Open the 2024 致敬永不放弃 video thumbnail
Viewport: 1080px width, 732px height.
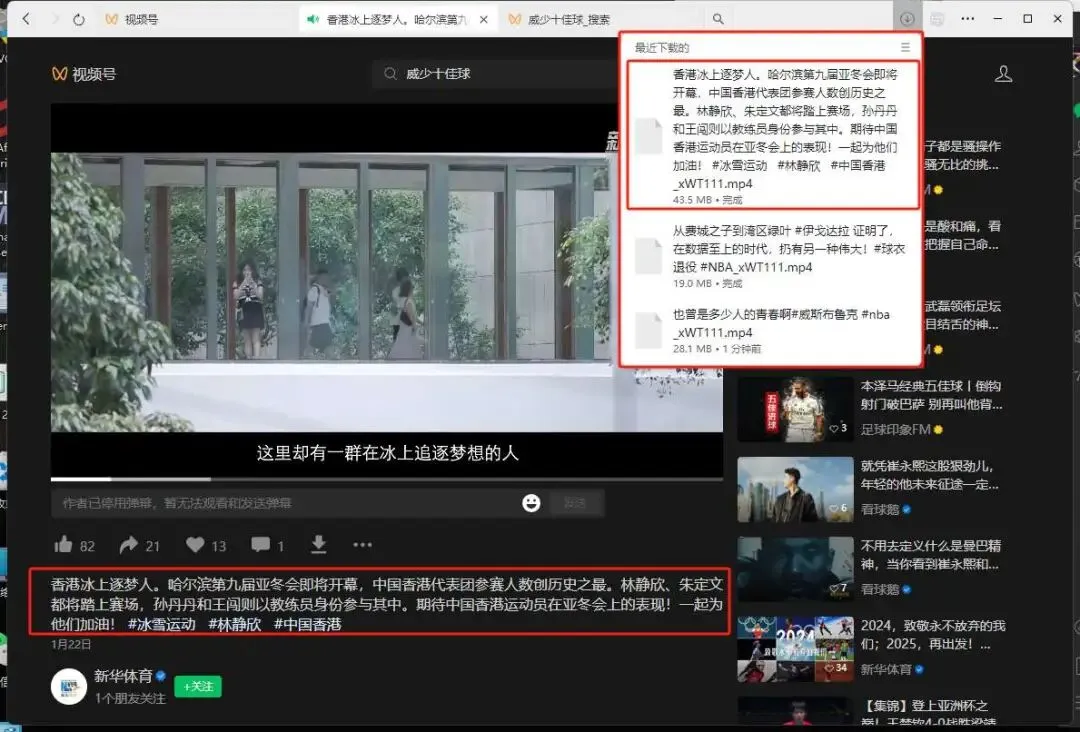click(x=795, y=649)
